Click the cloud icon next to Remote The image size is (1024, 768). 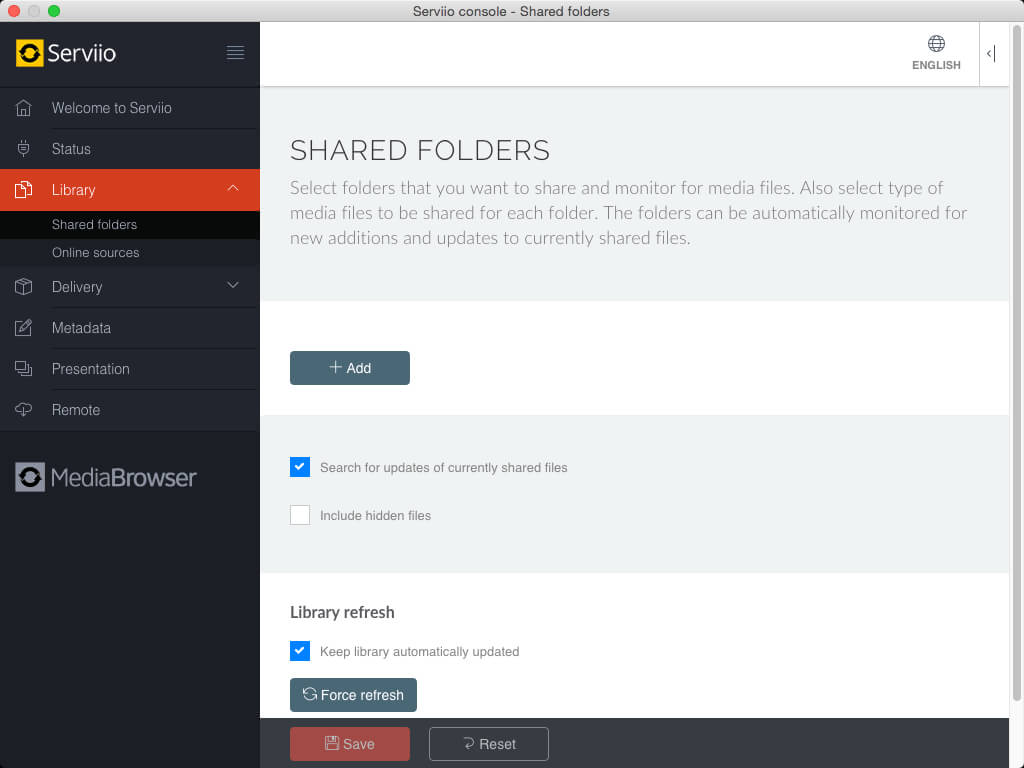(x=24, y=410)
